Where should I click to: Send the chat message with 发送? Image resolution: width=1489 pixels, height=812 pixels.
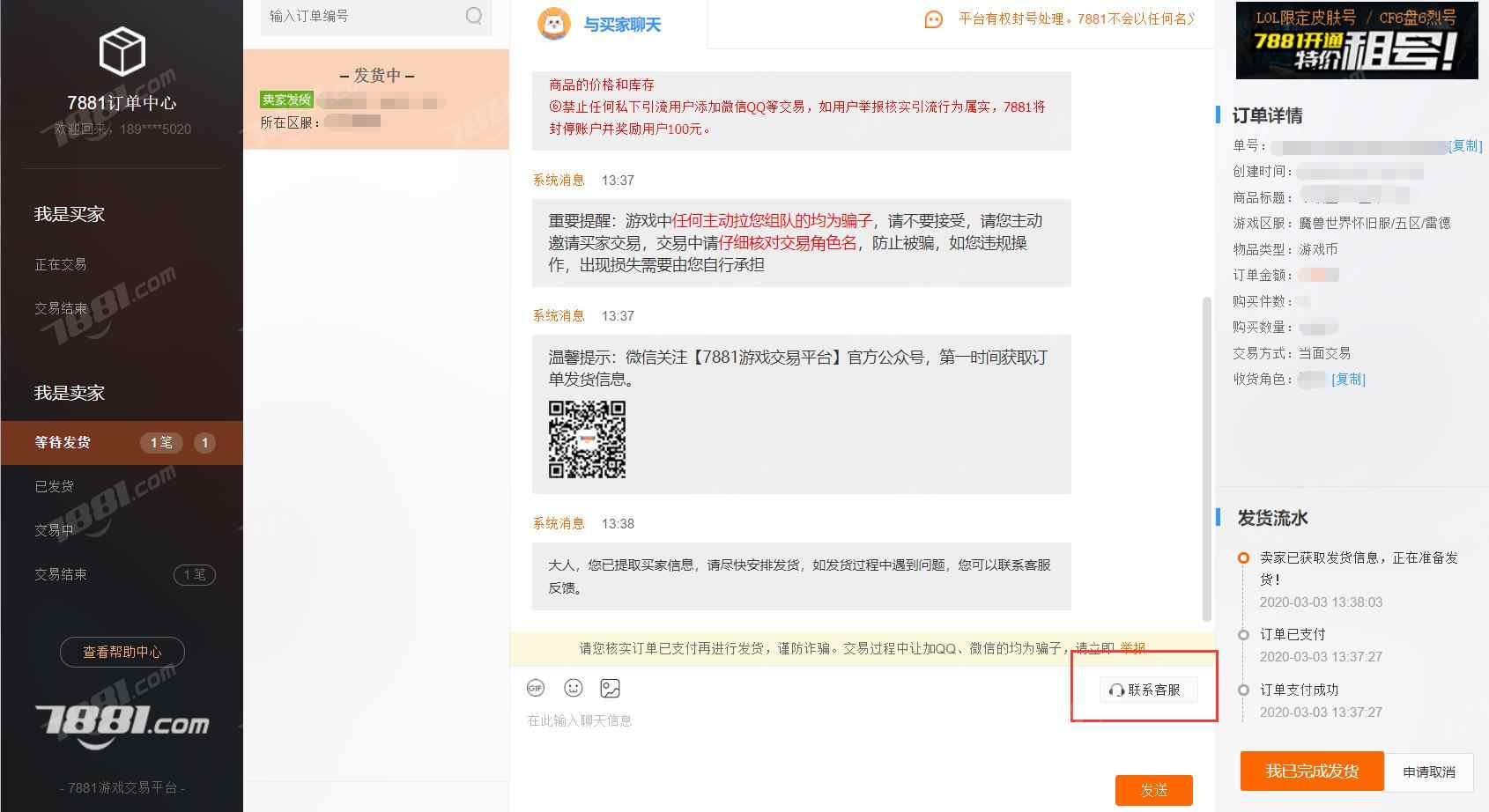click(1154, 790)
